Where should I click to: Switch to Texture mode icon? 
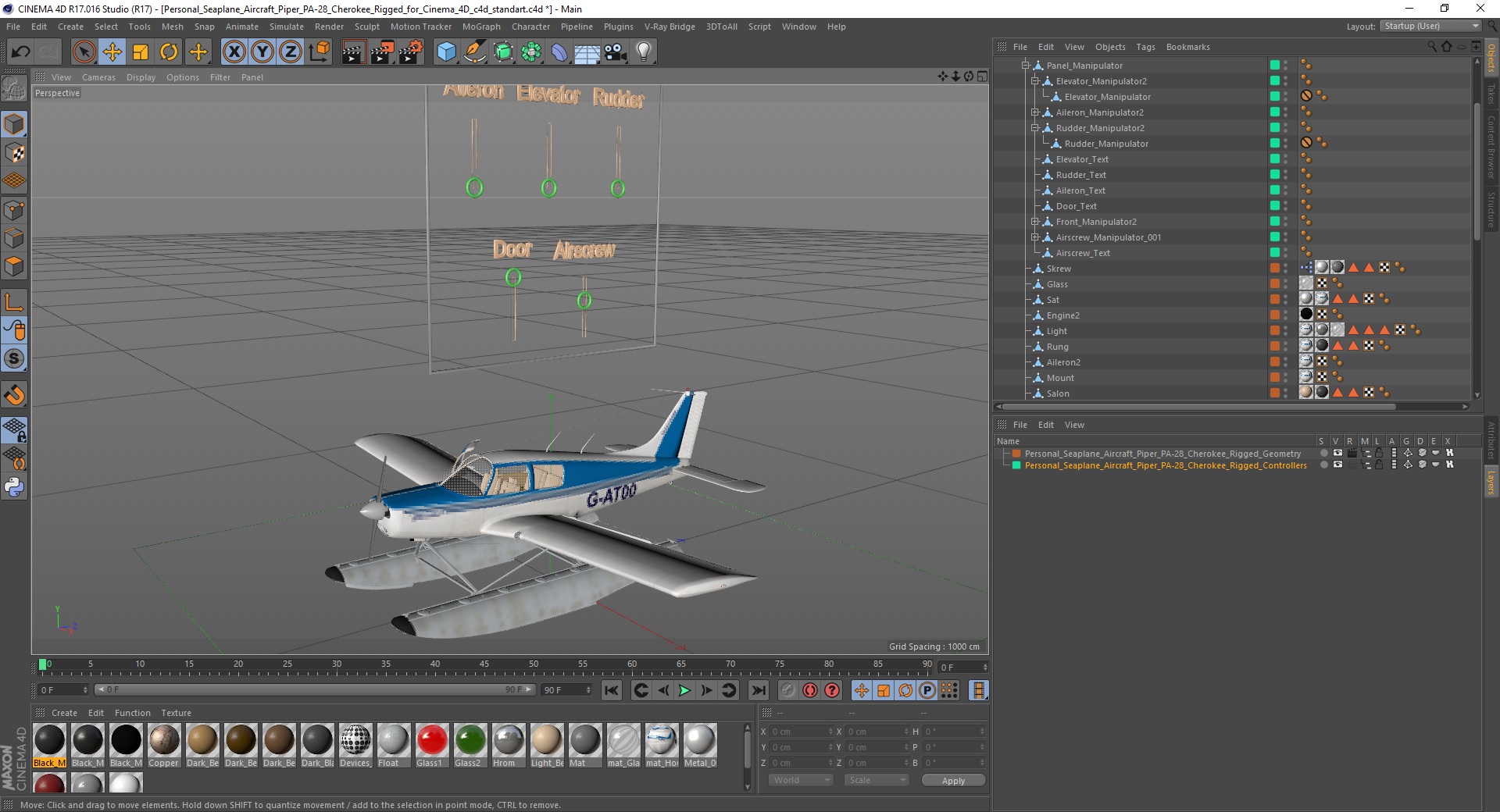pyautogui.click(x=14, y=153)
